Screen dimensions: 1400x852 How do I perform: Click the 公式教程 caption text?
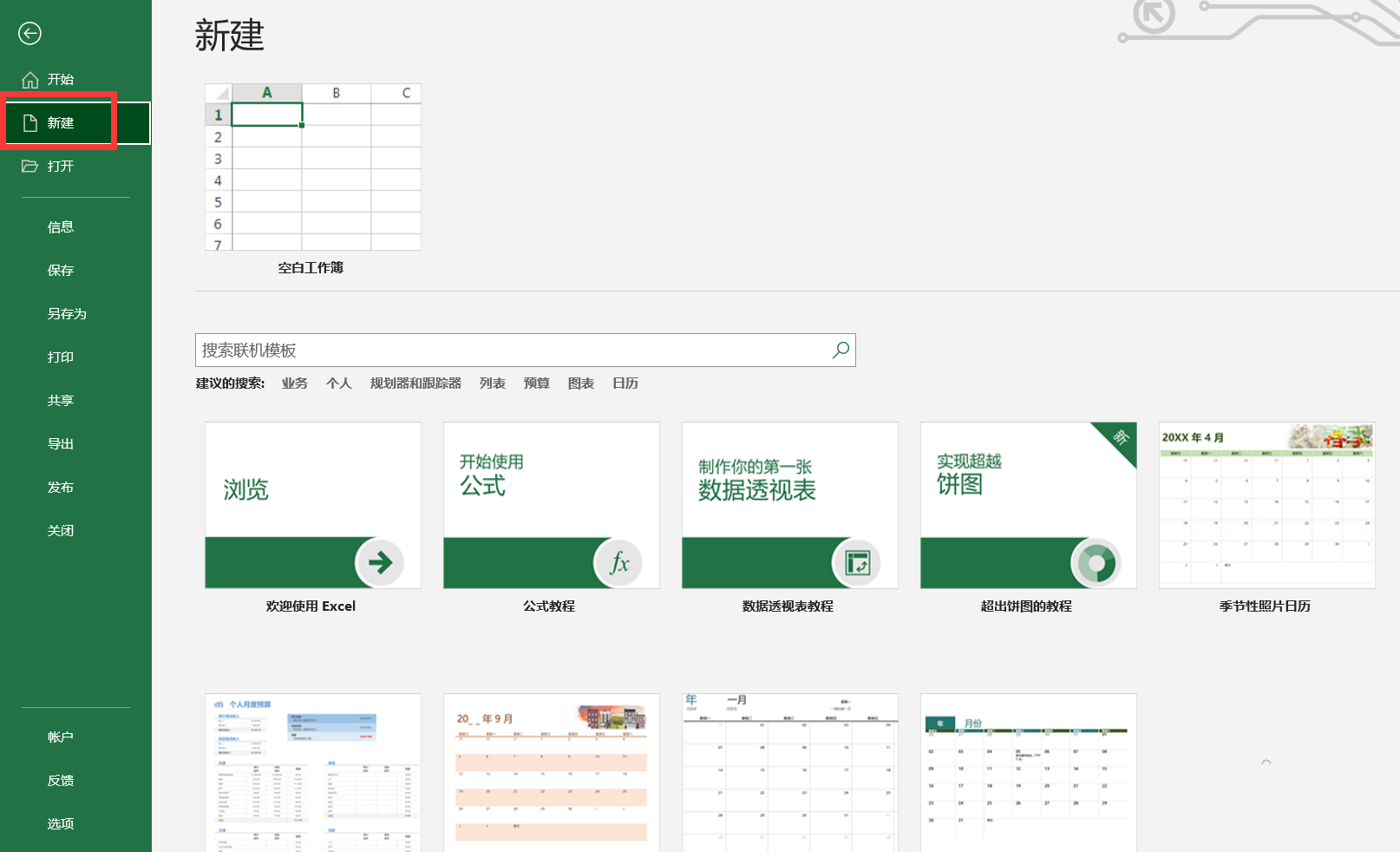tap(549, 606)
